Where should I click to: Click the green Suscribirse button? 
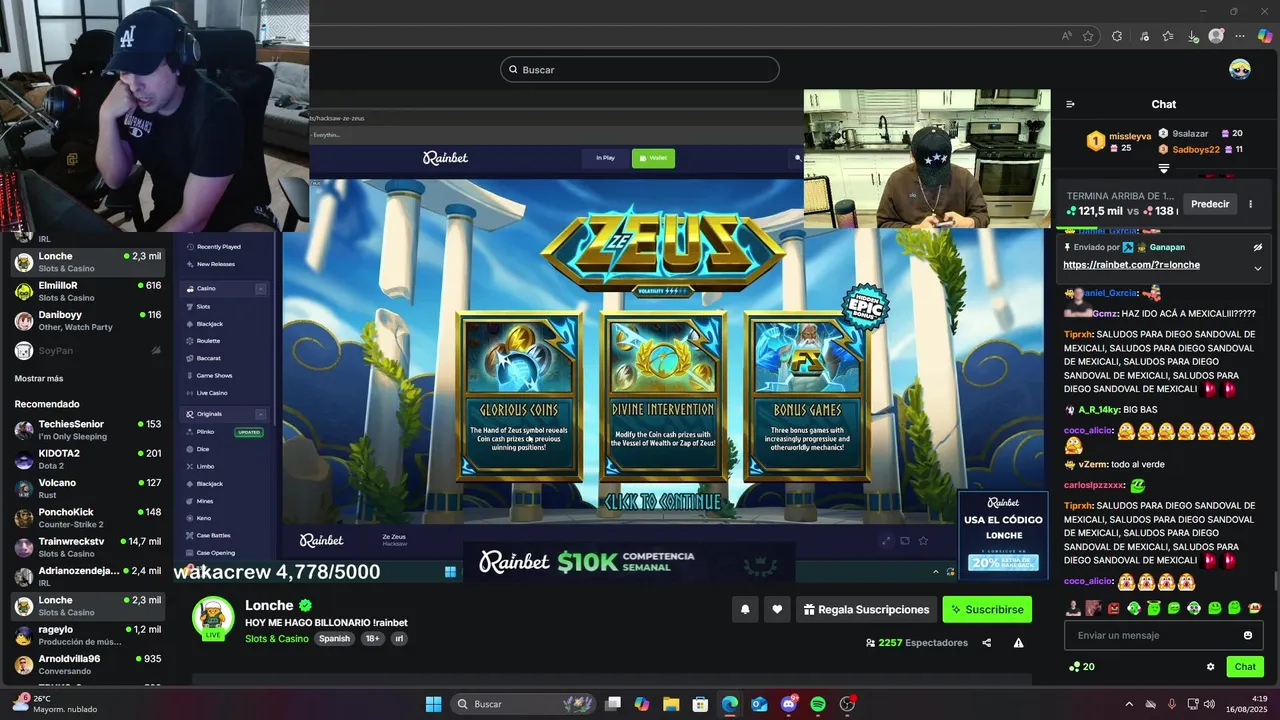coord(987,609)
